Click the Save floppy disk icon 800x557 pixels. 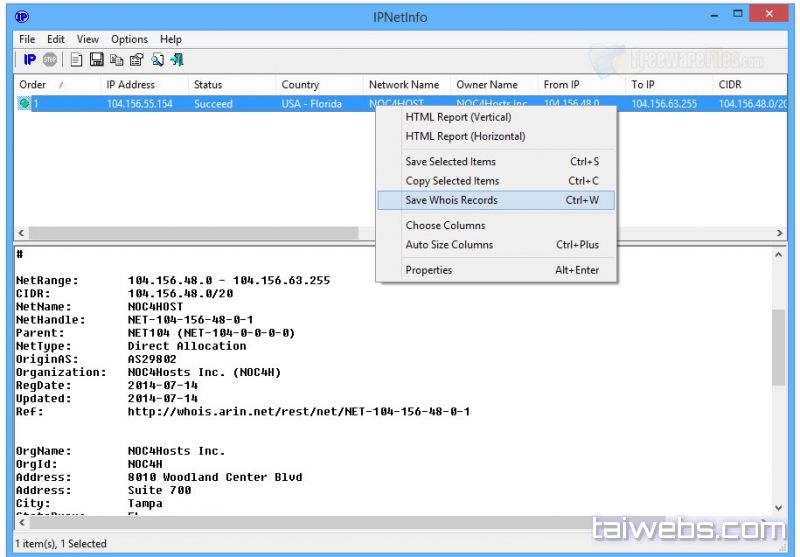(97, 60)
